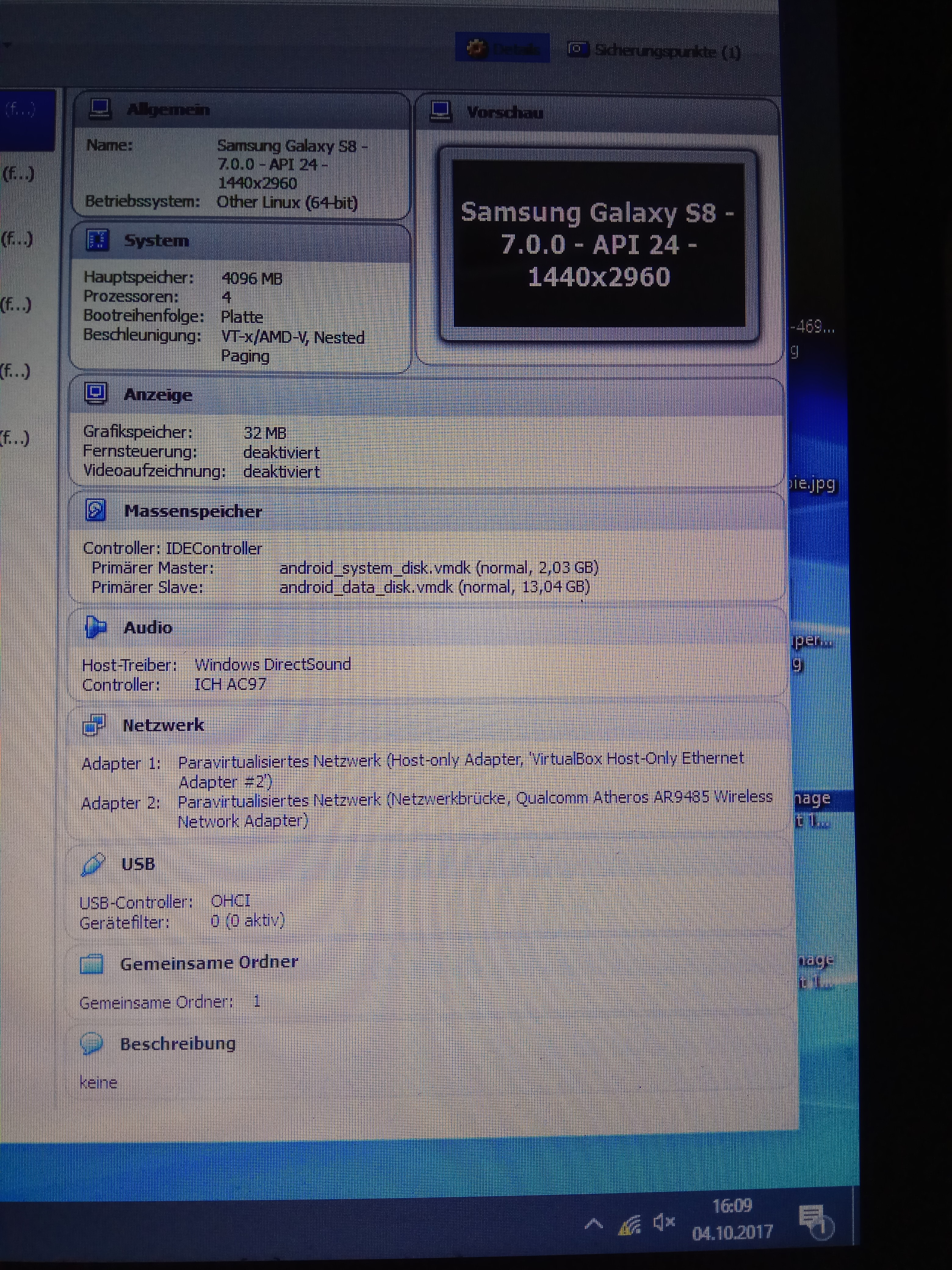The width and height of the screenshot is (952, 1270).
Task: Open the Wi-Fi network tray icon
Action: [629, 1226]
